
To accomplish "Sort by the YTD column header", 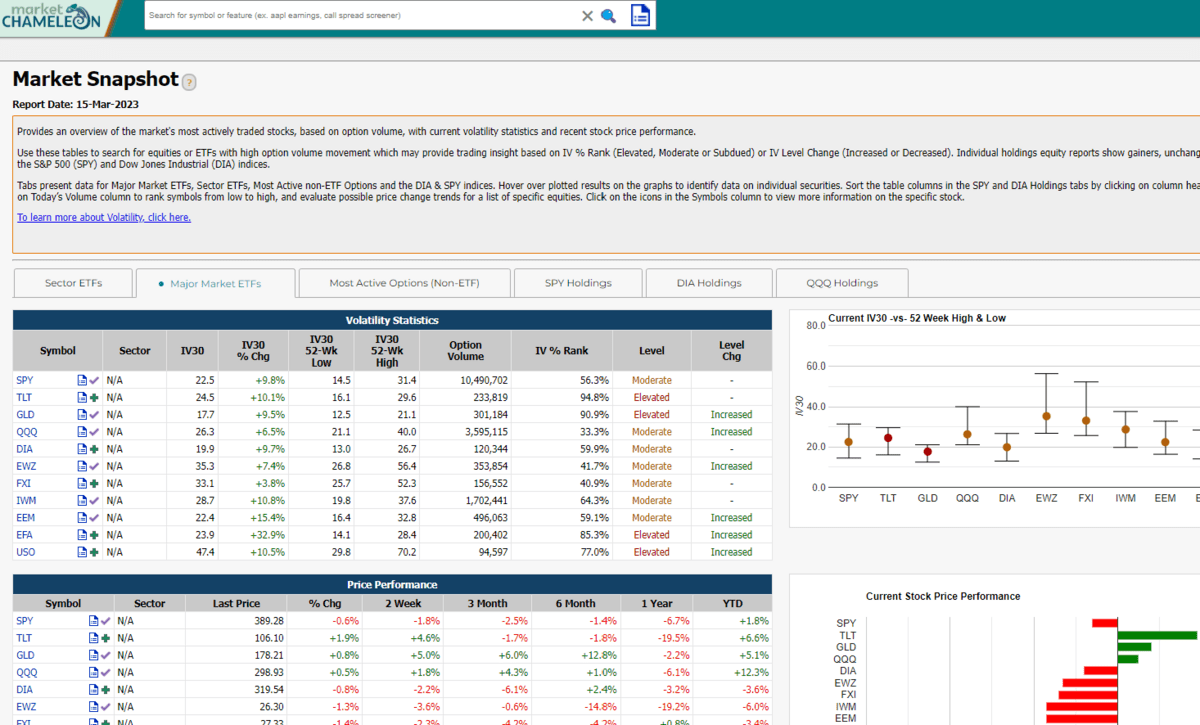I will point(732,603).
